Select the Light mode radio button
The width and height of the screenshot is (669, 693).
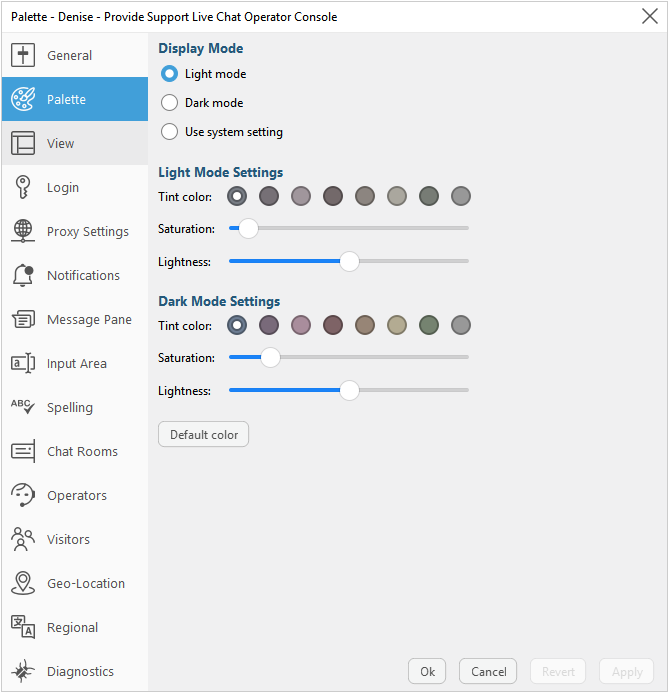pyautogui.click(x=169, y=74)
